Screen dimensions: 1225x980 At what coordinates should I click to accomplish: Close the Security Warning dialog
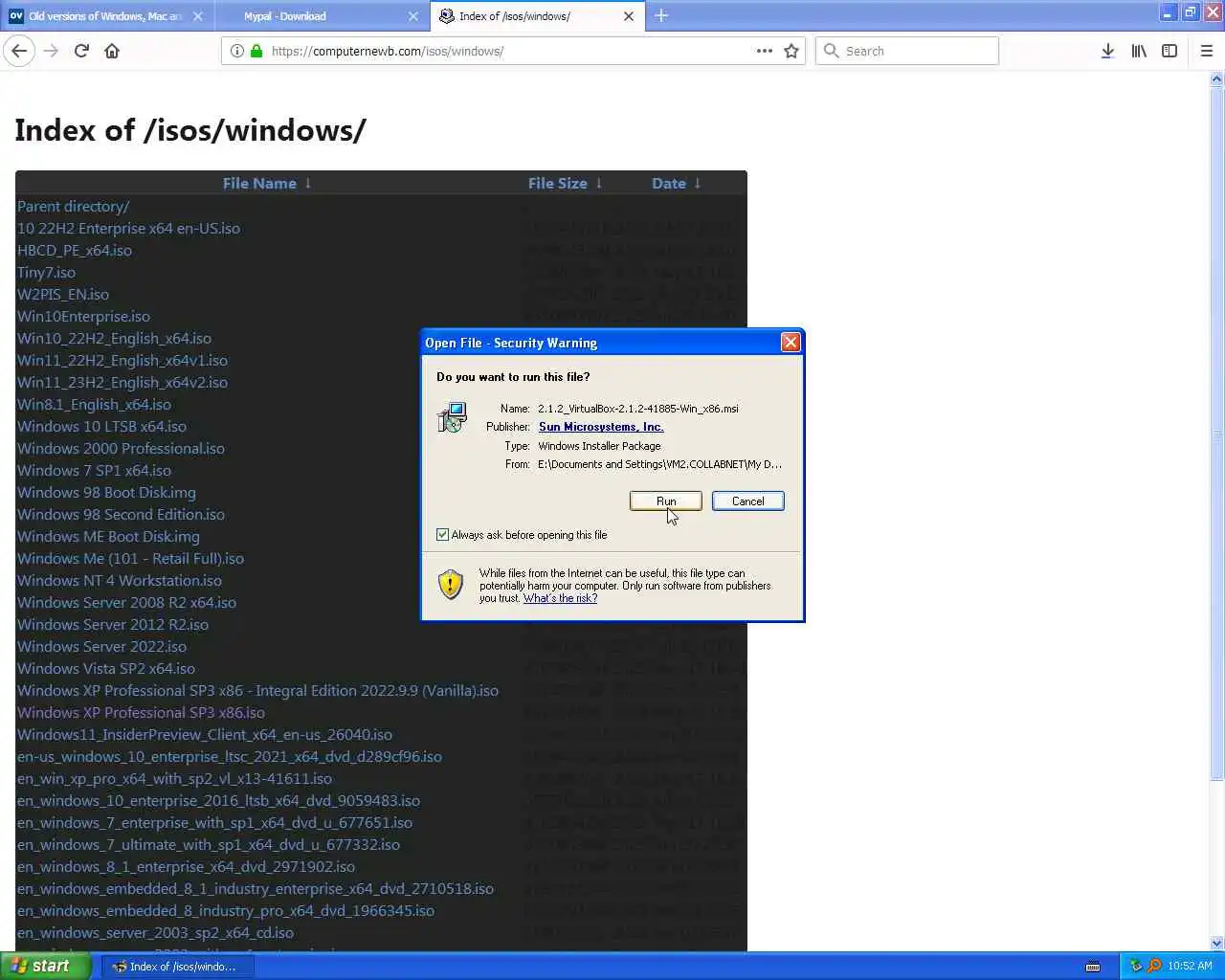(791, 343)
